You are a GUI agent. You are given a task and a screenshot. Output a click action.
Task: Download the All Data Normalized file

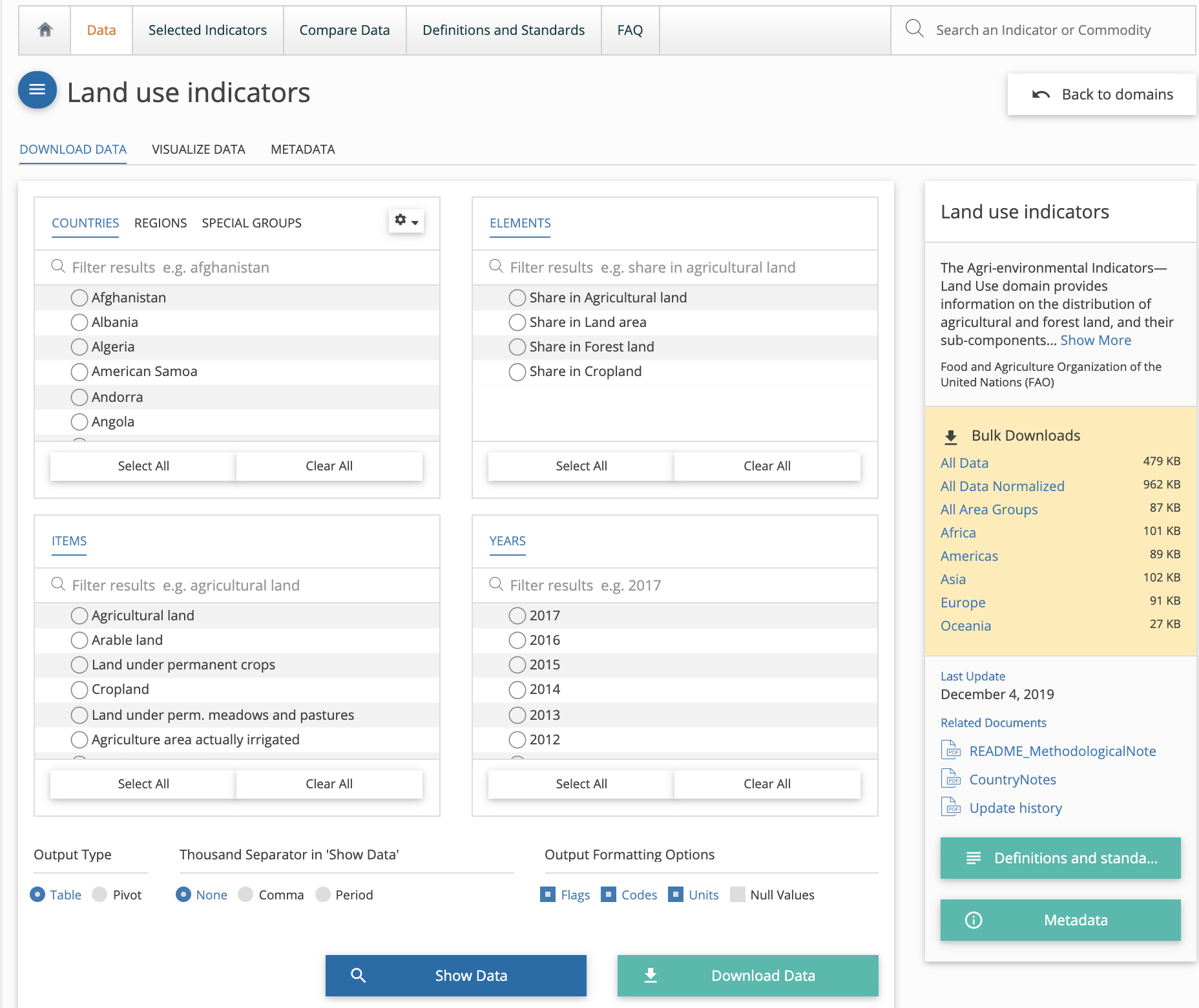pyautogui.click(x=1002, y=486)
